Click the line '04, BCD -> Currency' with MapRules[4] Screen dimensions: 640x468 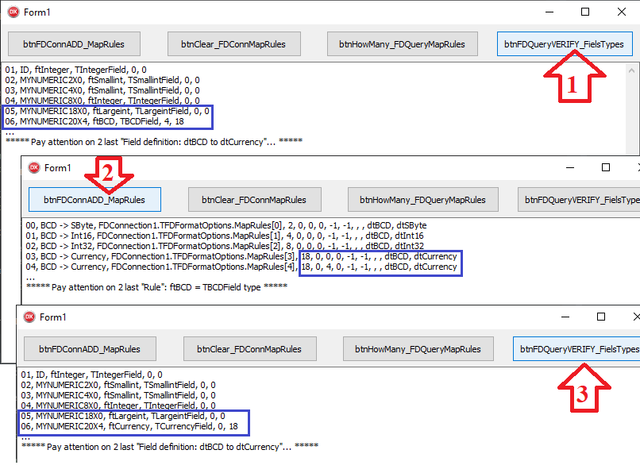(241, 267)
